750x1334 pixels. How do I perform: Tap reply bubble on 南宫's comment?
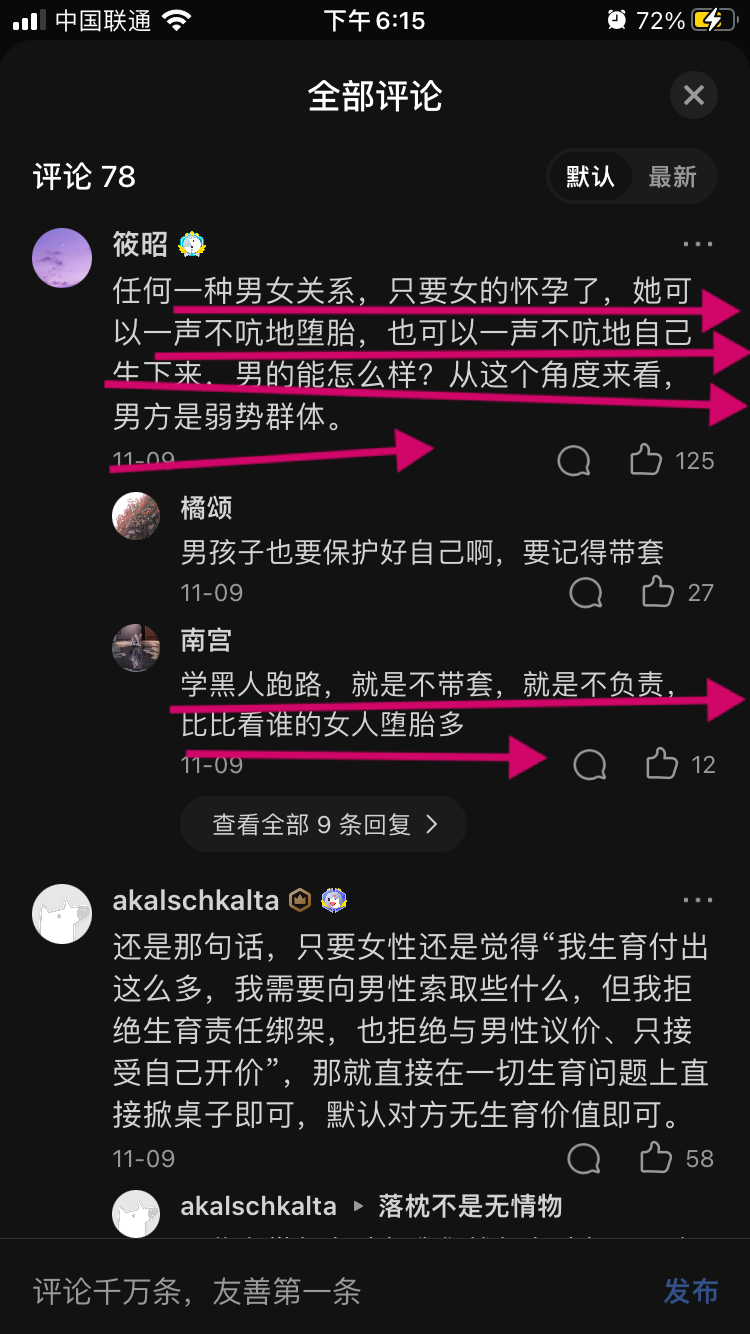[x=590, y=765]
